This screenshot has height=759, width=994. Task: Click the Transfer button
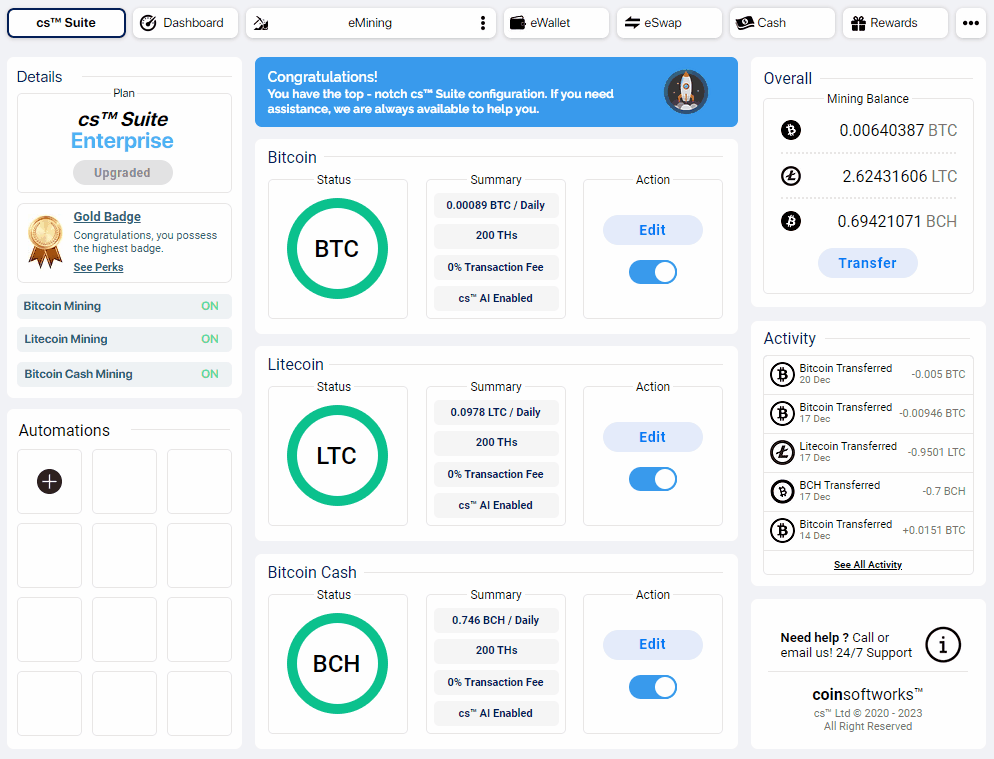(x=868, y=263)
